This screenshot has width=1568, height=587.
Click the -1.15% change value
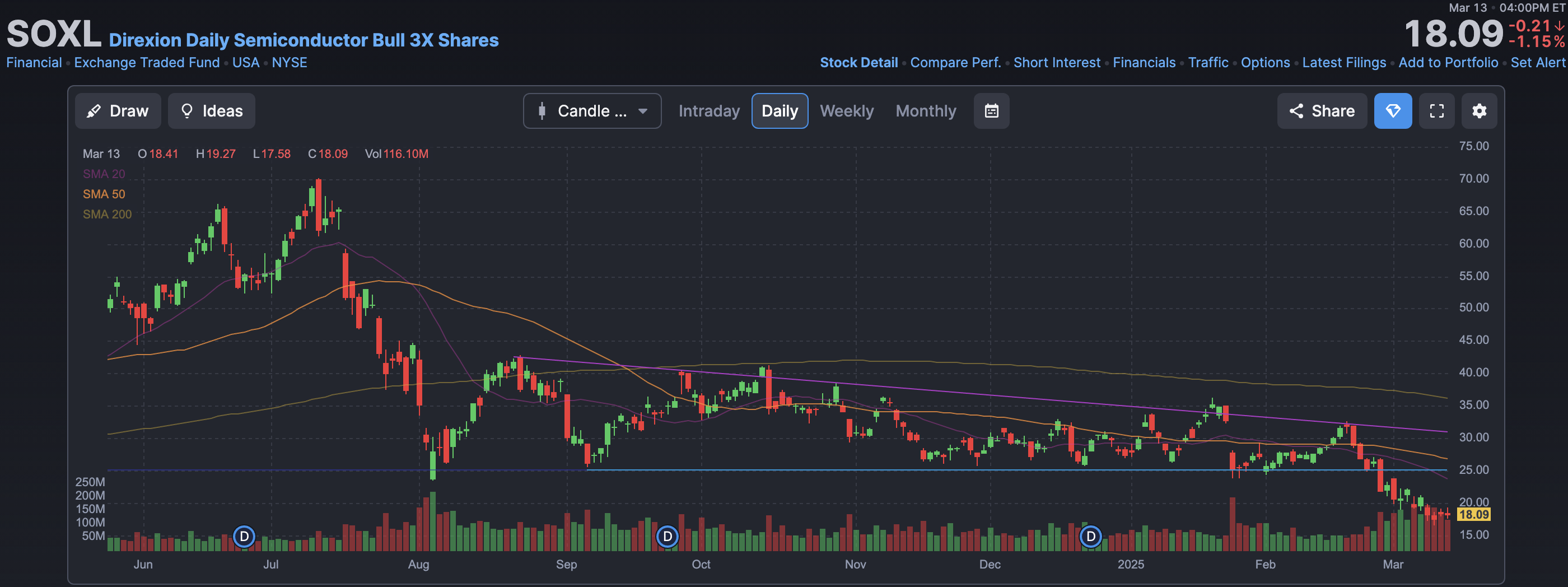click(1536, 41)
